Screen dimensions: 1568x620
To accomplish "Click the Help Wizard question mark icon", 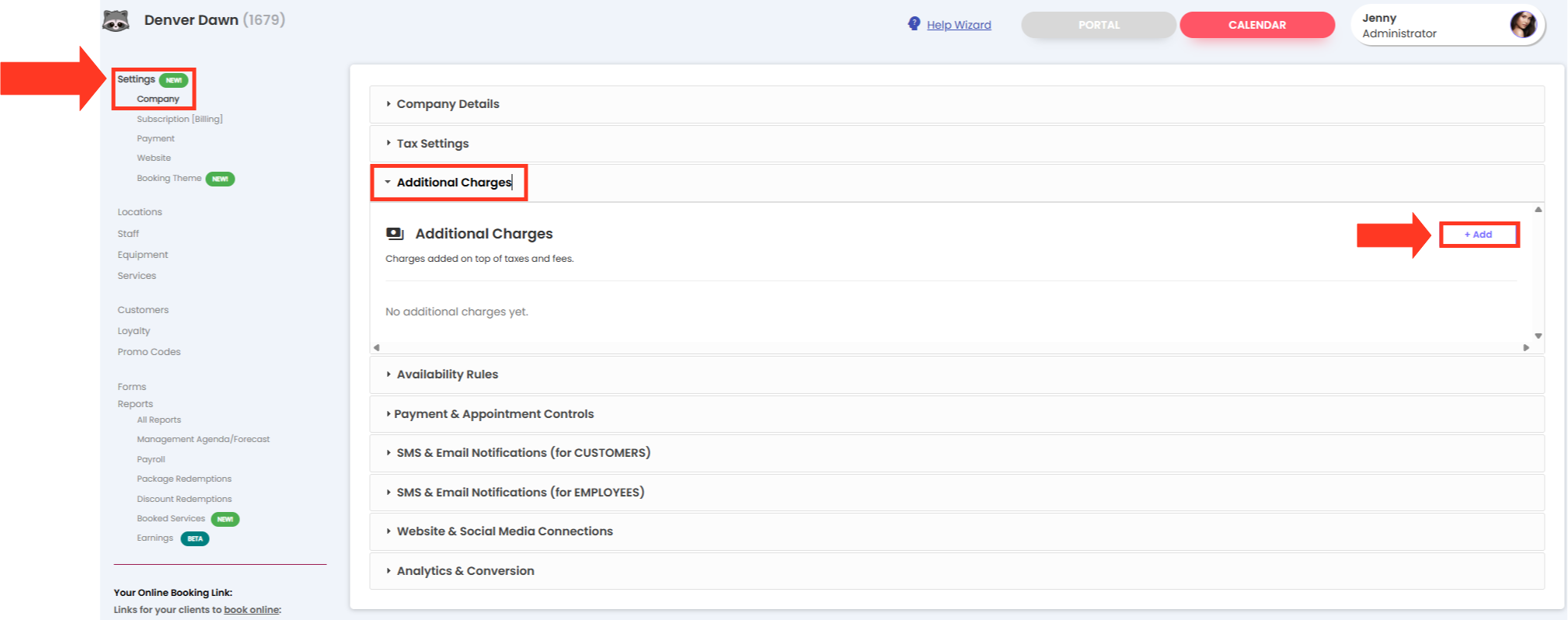I will tap(914, 24).
